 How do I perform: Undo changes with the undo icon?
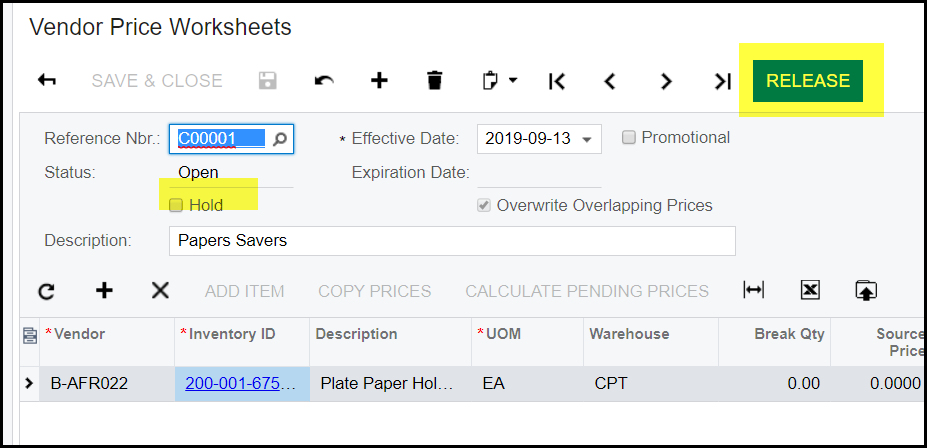(323, 81)
